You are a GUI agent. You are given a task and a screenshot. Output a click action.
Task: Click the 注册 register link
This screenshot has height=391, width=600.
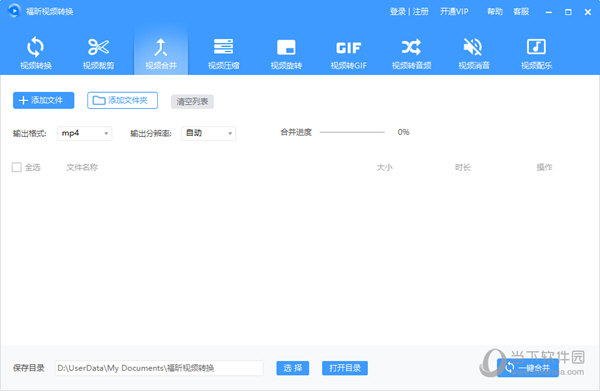421,11
